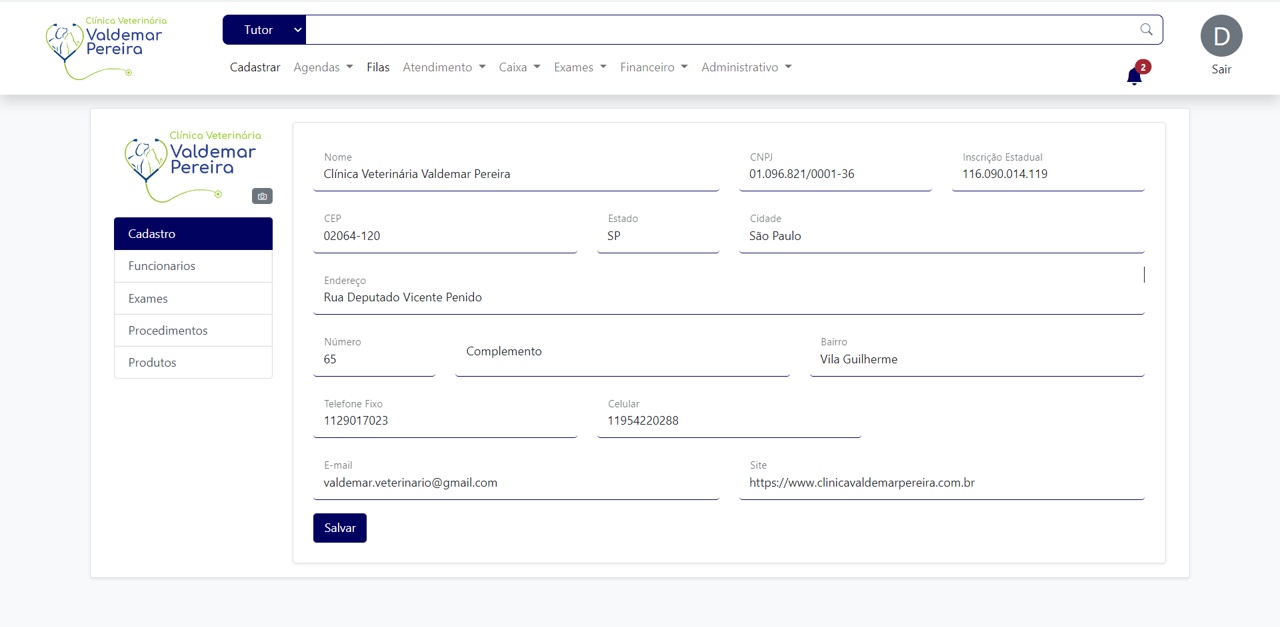Screen dimensions: 1280x627
Task: Open the Produtos sidebar tab
Action: (x=193, y=362)
